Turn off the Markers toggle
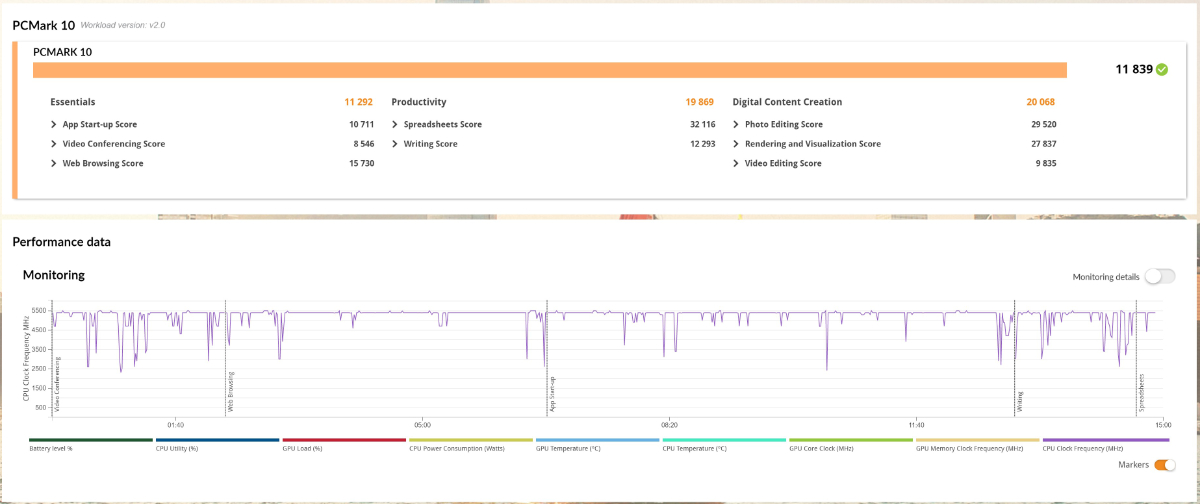This screenshot has width=1200, height=504. [1164, 465]
